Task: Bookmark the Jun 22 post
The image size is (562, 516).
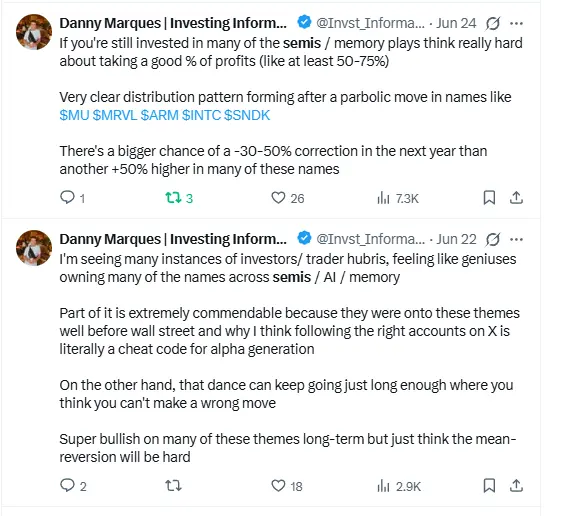Action: point(489,486)
